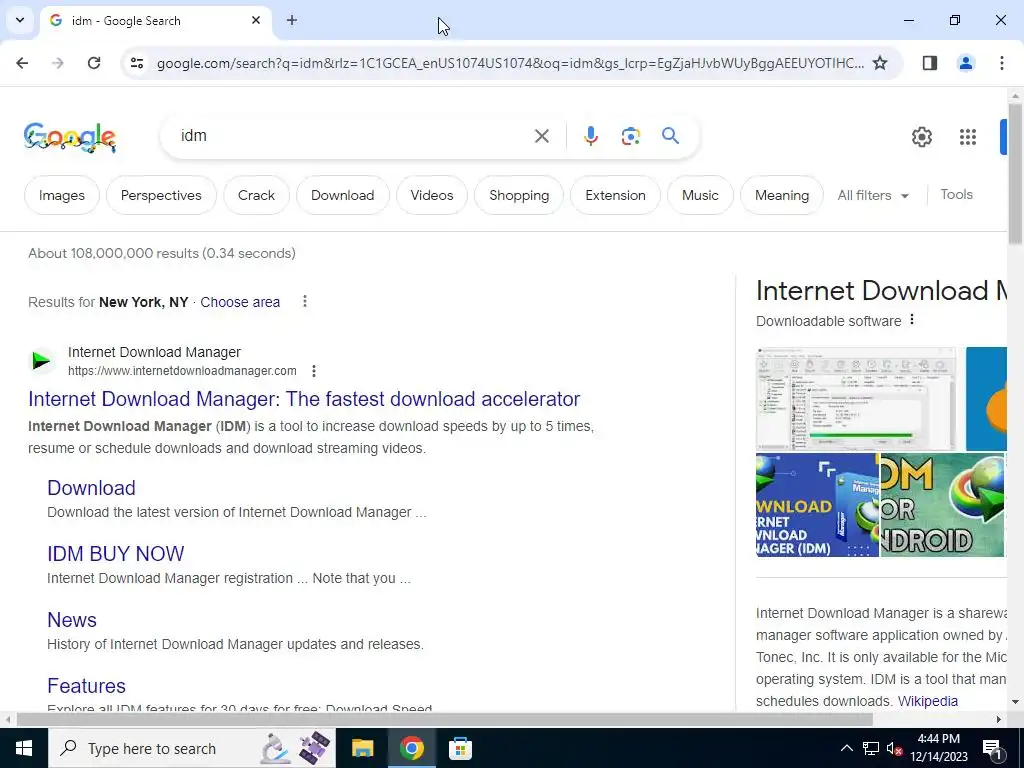
Task: Filter results by Videos
Action: (432, 195)
